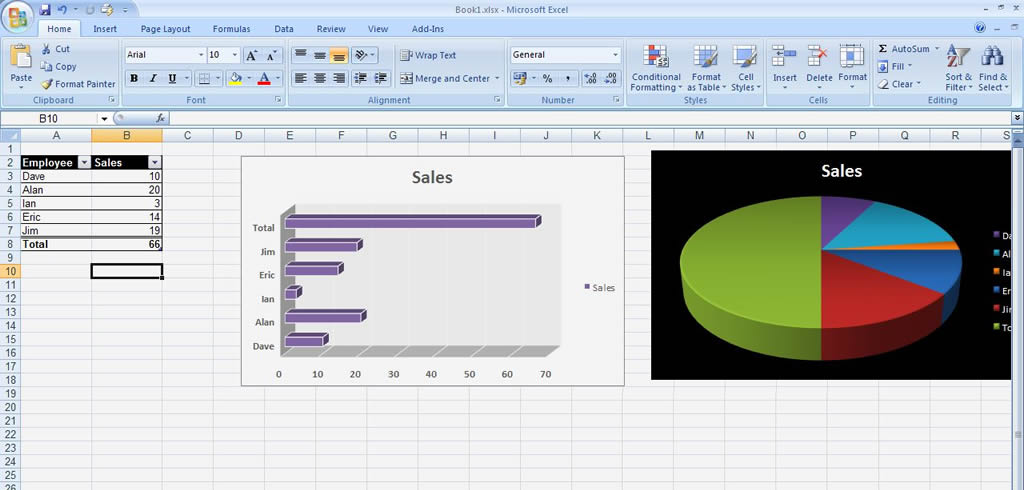The width and height of the screenshot is (1024, 490).
Task: Open Conditional Formatting
Action: click(x=656, y=68)
